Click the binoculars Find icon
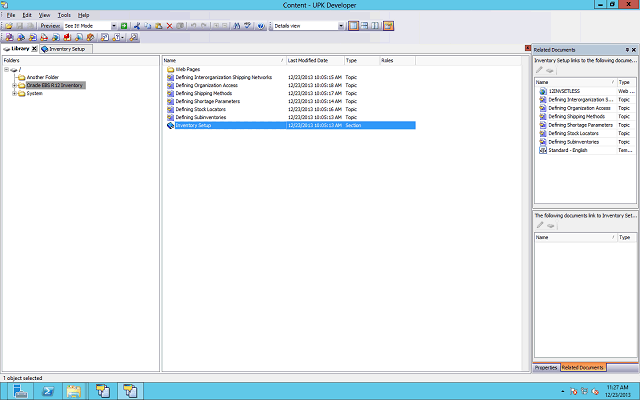Viewport: 640px width, 400px height. point(236,25)
